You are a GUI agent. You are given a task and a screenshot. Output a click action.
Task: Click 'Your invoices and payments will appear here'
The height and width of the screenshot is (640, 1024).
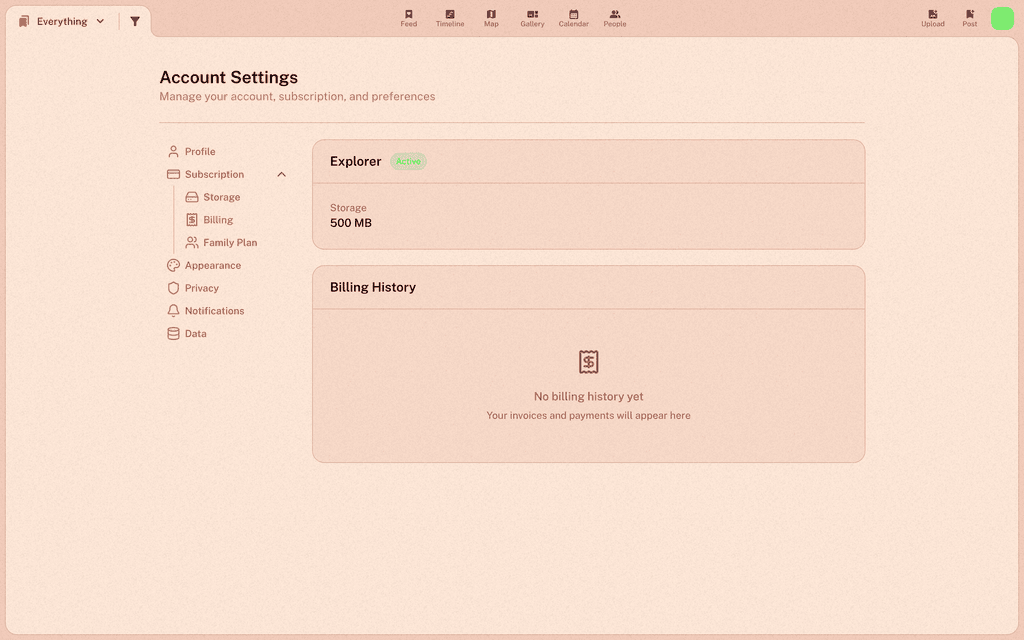point(588,415)
